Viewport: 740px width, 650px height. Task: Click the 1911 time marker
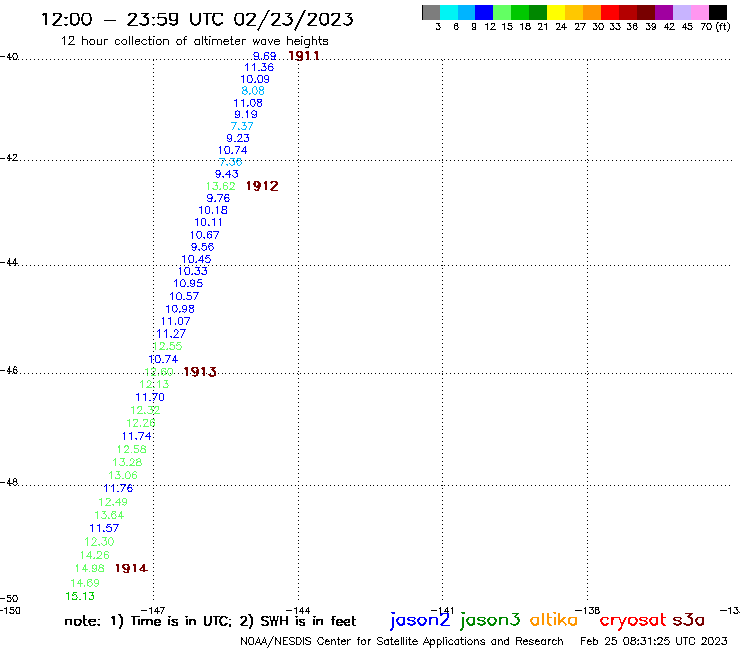coord(303,56)
